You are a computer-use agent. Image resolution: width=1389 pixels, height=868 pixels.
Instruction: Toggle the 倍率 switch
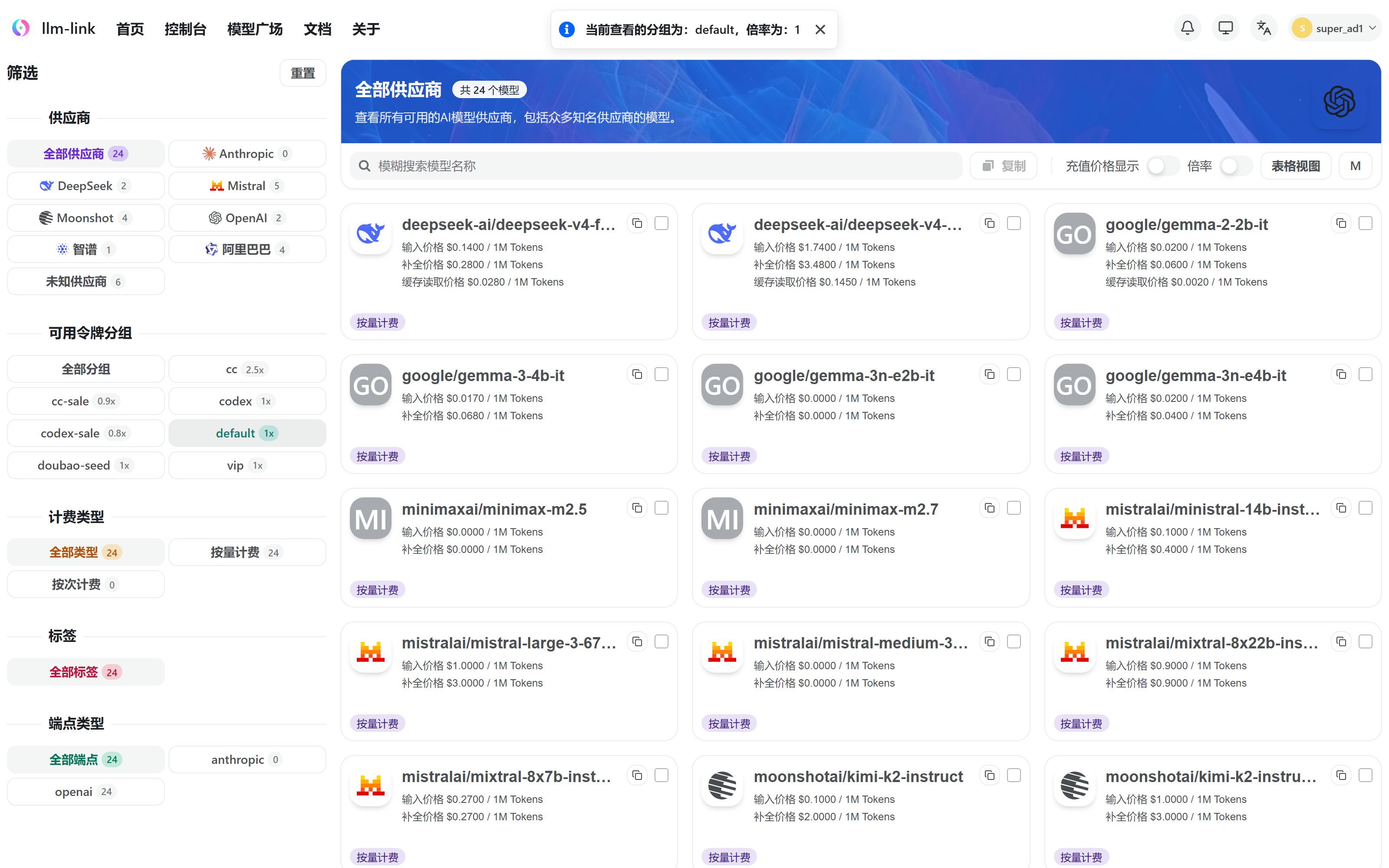coord(1236,166)
